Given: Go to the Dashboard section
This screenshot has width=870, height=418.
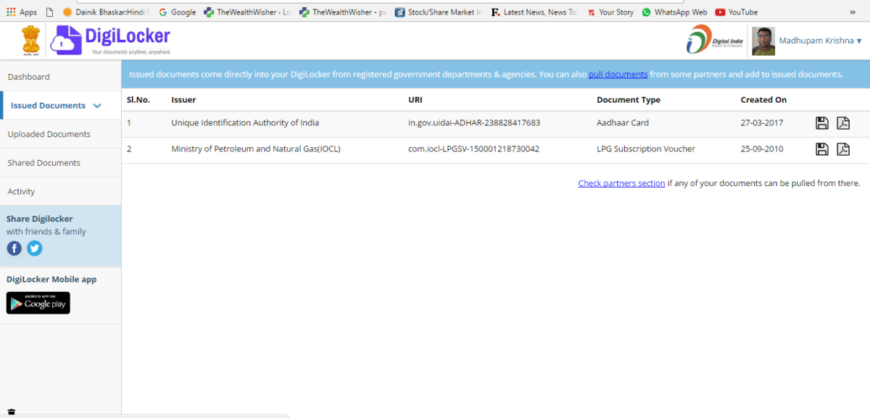Looking at the screenshot, I should (60, 77).
